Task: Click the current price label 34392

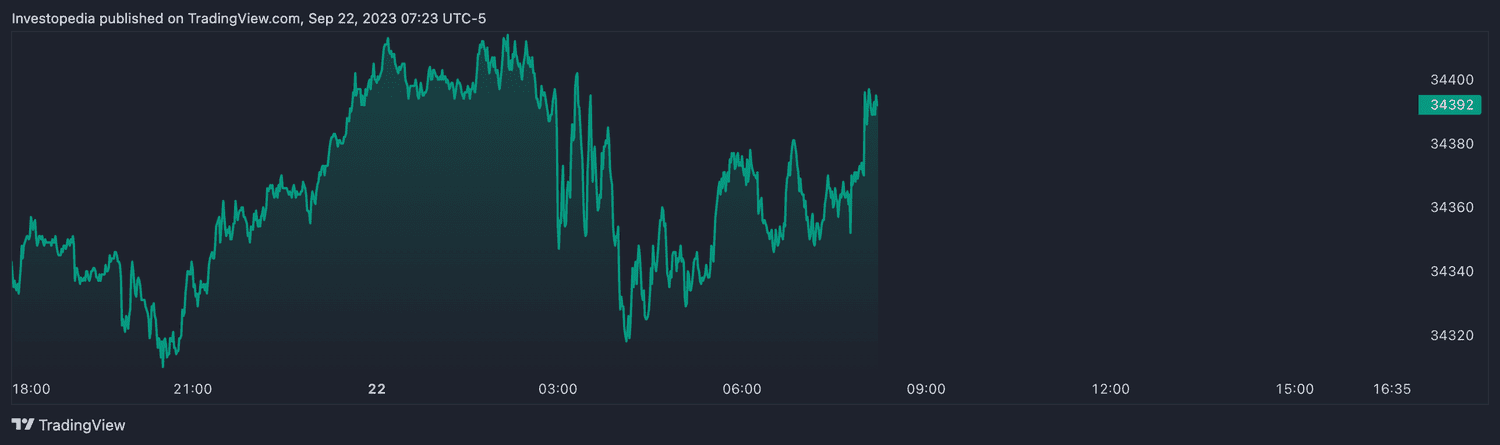Action: click(1450, 105)
